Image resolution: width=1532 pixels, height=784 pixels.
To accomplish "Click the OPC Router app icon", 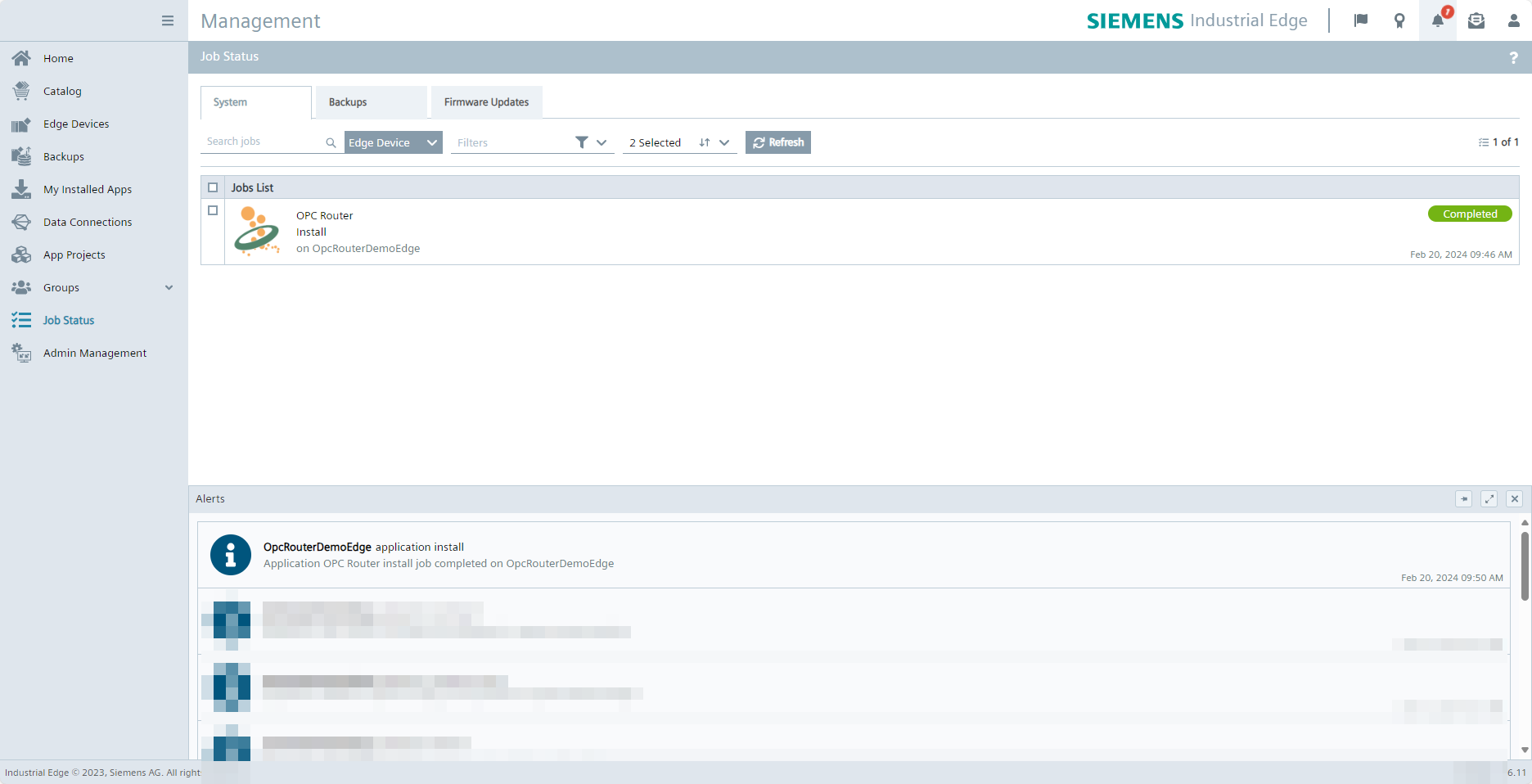I will 257,232.
